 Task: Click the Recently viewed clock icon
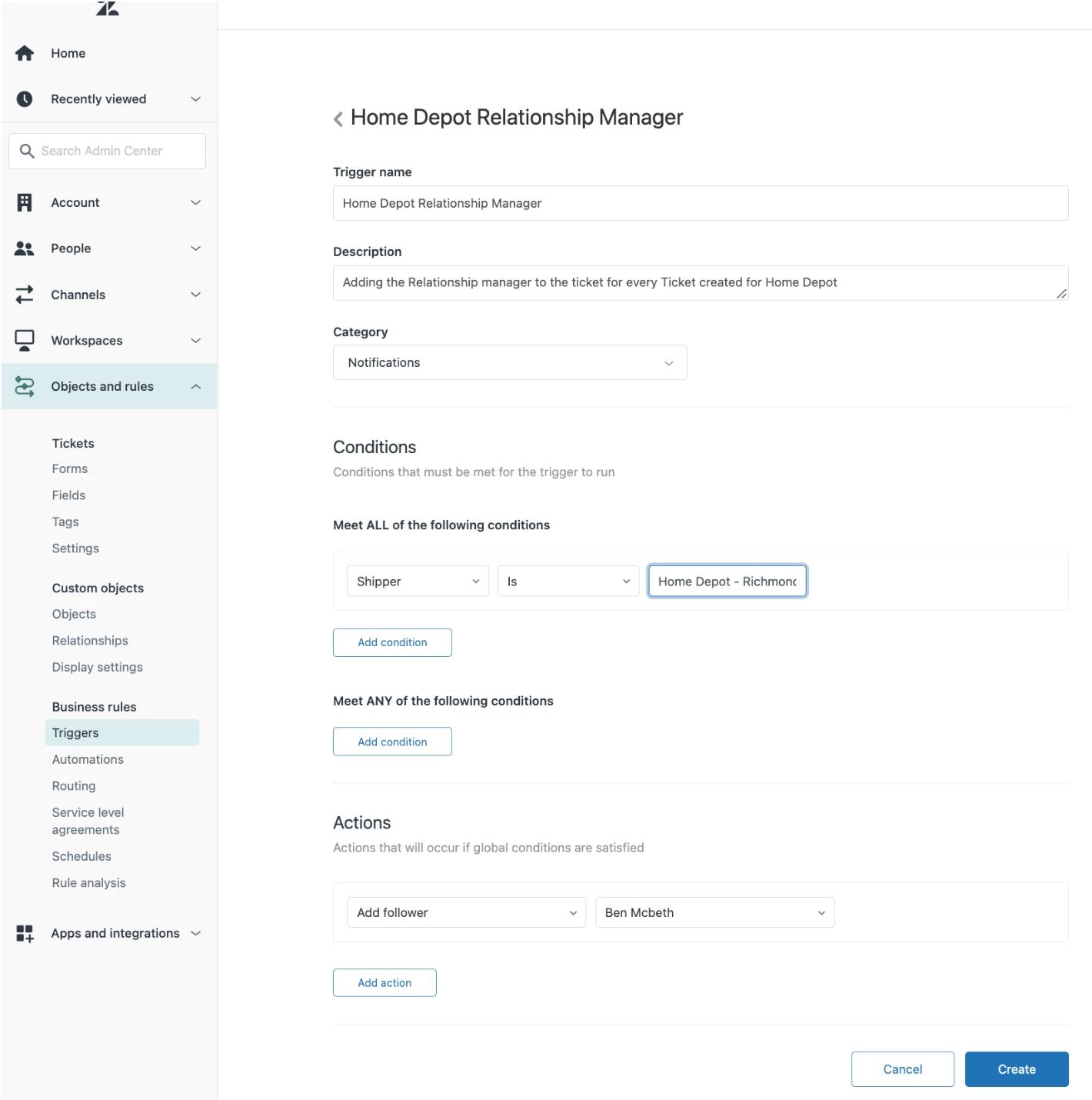tap(25, 99)
